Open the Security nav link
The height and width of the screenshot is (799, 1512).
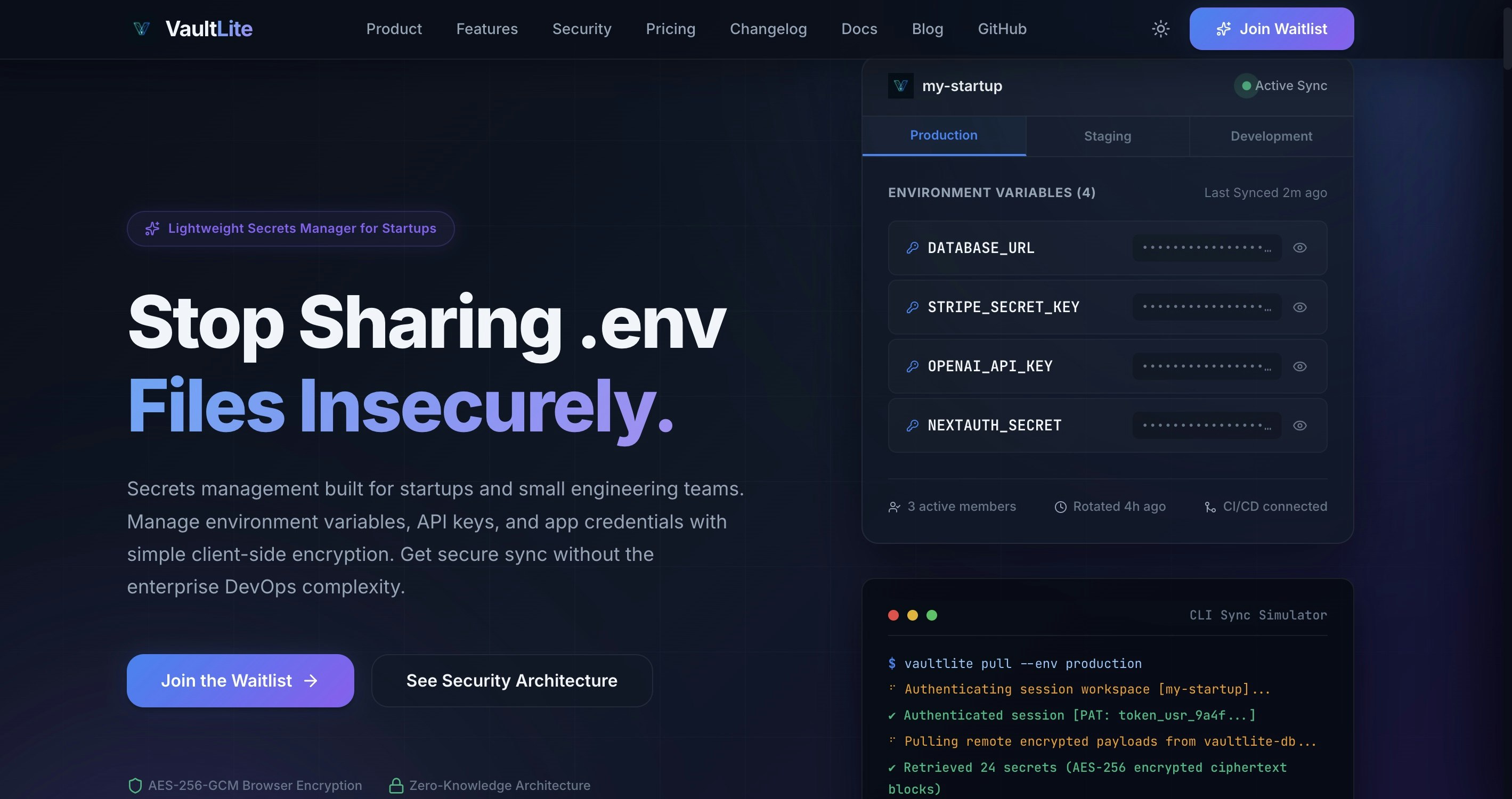pos(582,29)
